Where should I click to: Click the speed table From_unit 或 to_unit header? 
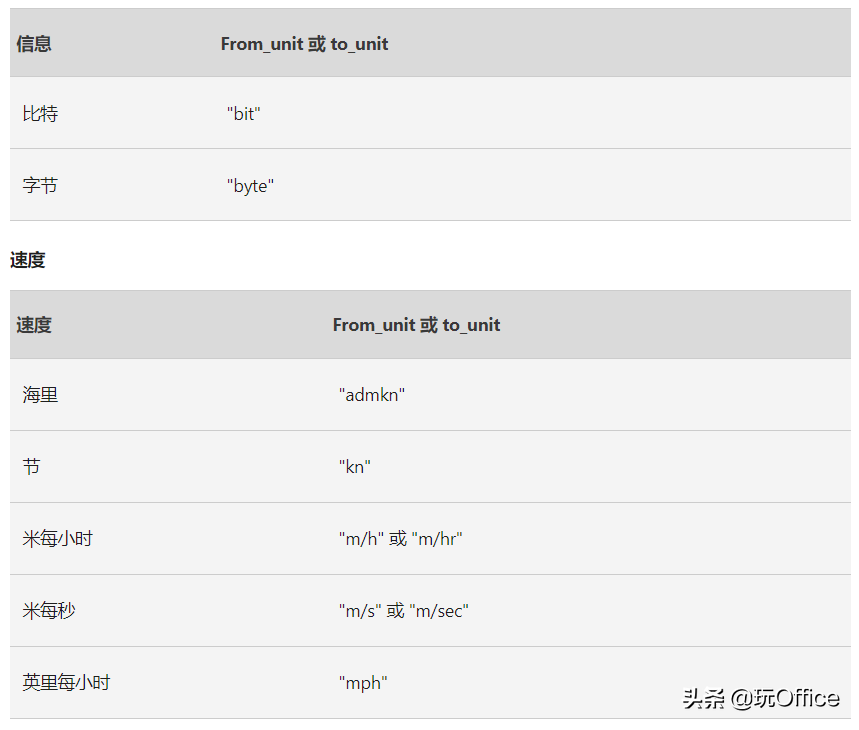[x=416, y=325]
